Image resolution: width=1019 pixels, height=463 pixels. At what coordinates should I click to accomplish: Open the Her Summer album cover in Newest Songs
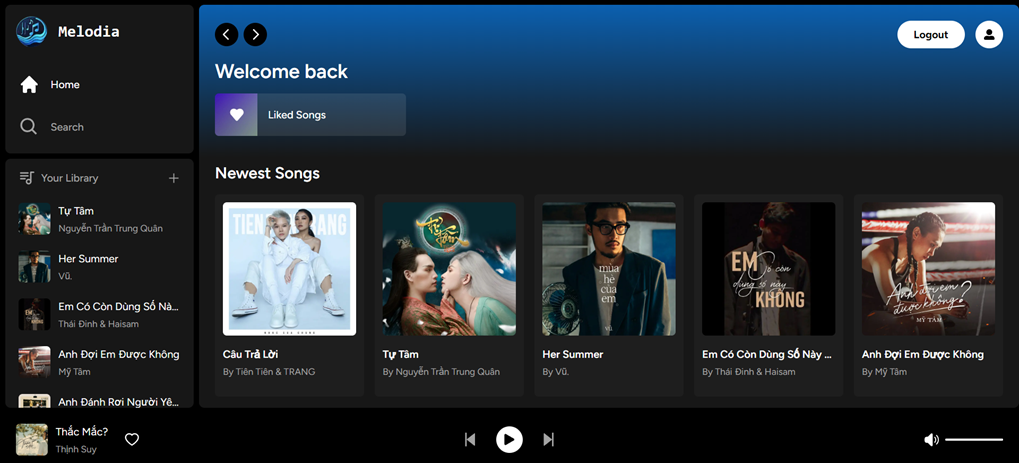tap(609, 269)
